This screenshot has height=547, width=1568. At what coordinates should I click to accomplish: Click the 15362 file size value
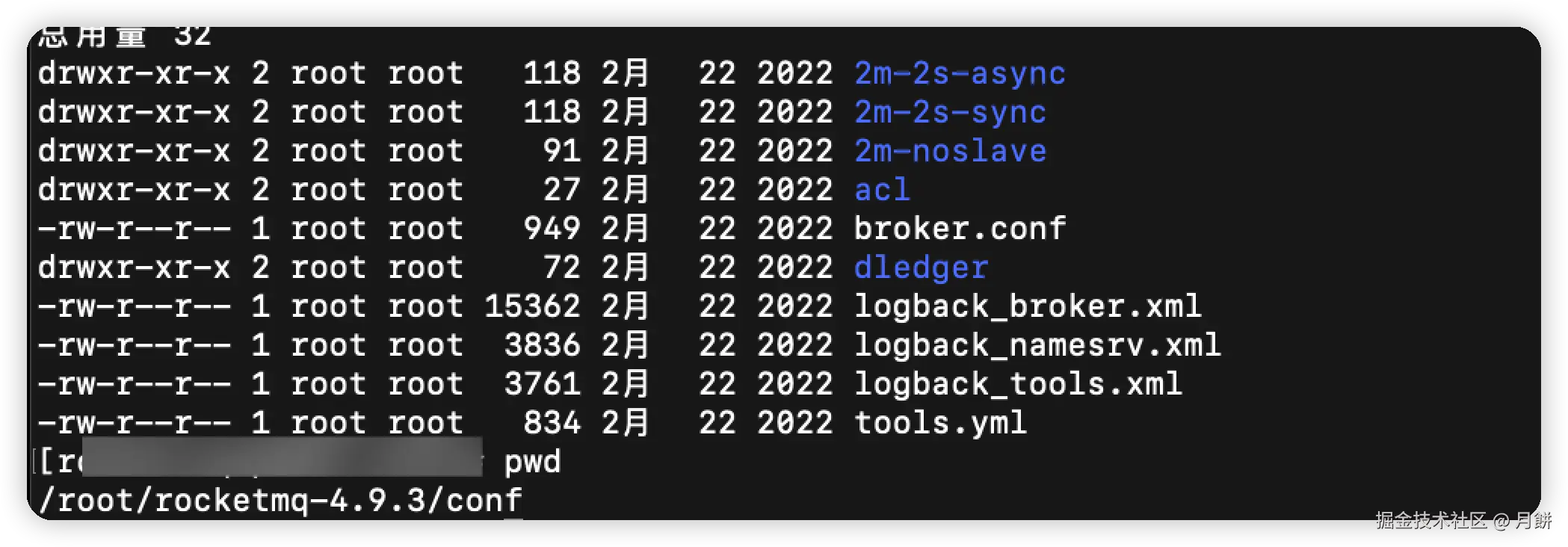tap(532, 306)
